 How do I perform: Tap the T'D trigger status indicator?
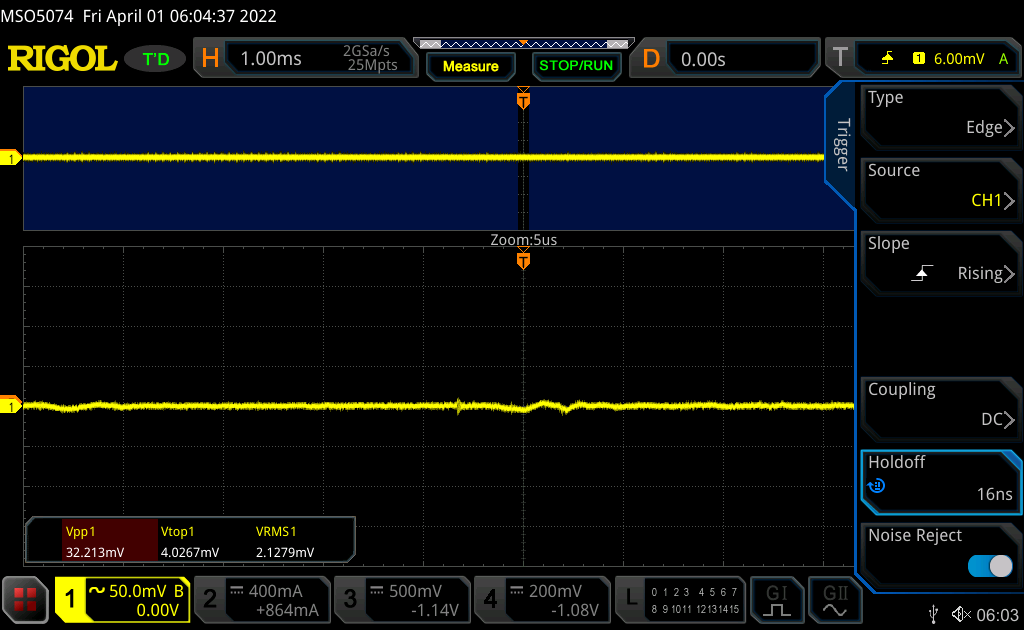coord(155,59)
